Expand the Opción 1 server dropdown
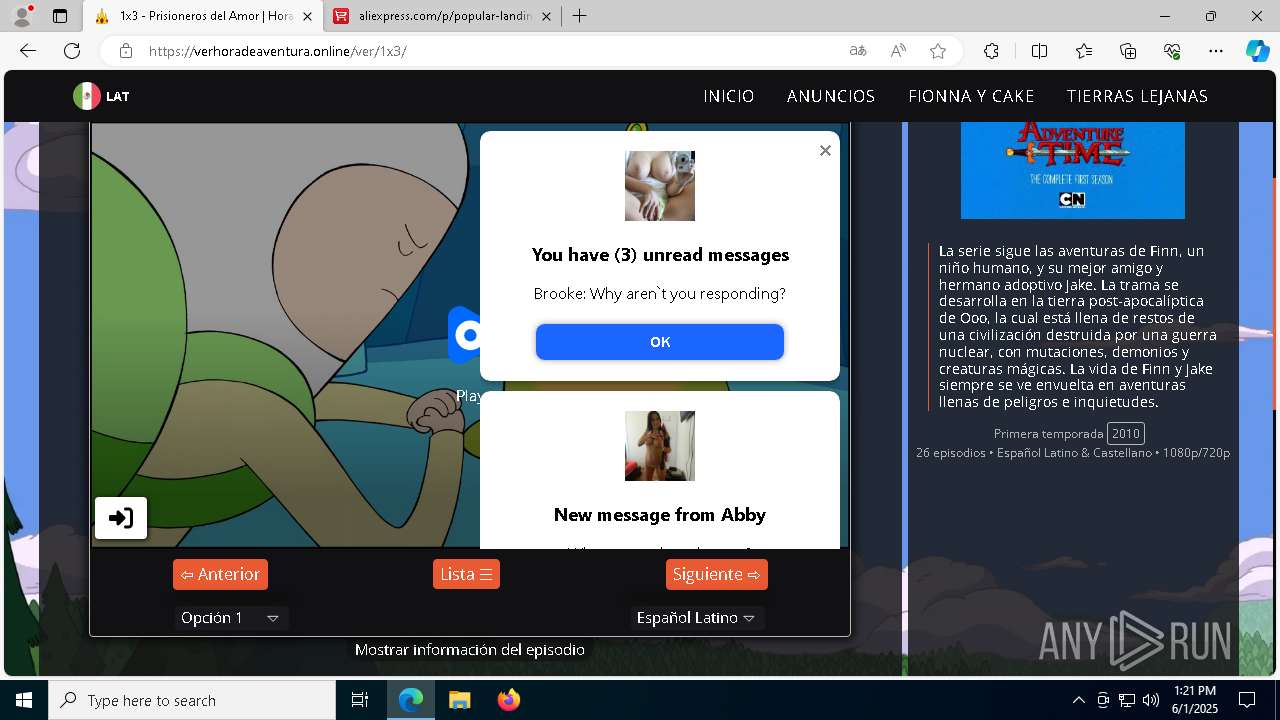Screen dimensions: 1280x720 (x=231, y=618)
